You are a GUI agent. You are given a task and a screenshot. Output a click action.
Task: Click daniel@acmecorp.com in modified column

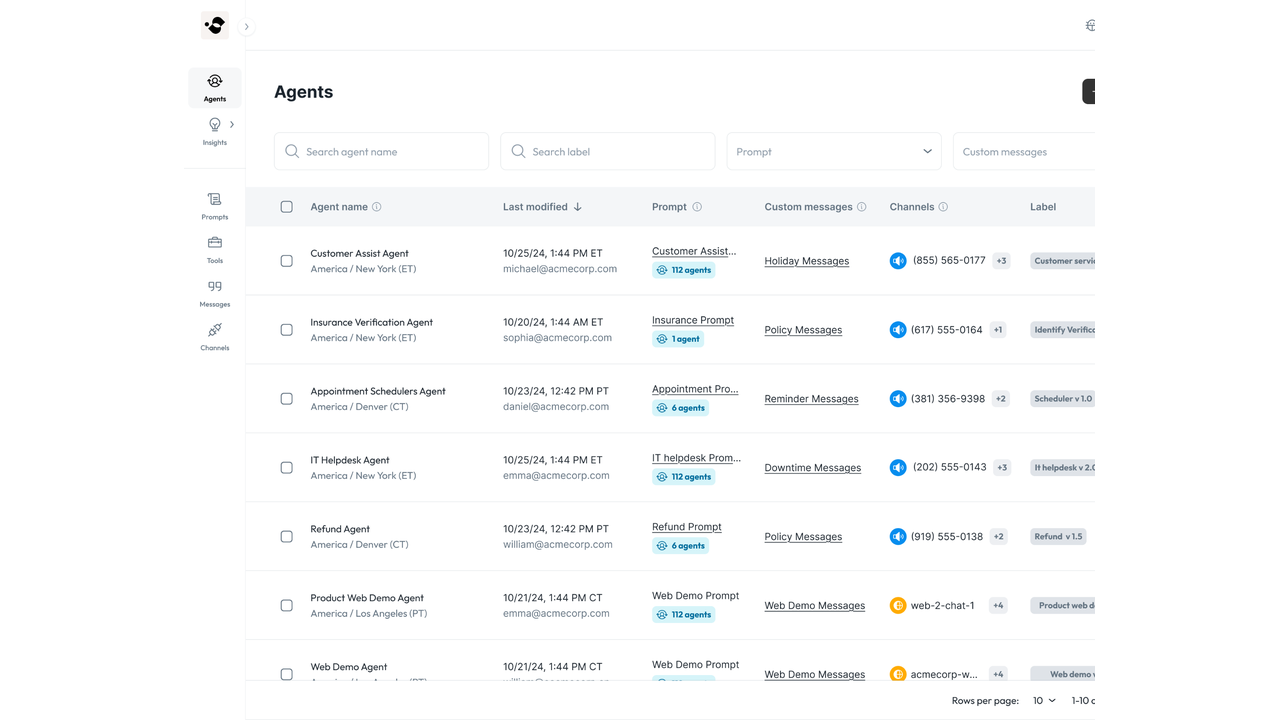point(556,407)
